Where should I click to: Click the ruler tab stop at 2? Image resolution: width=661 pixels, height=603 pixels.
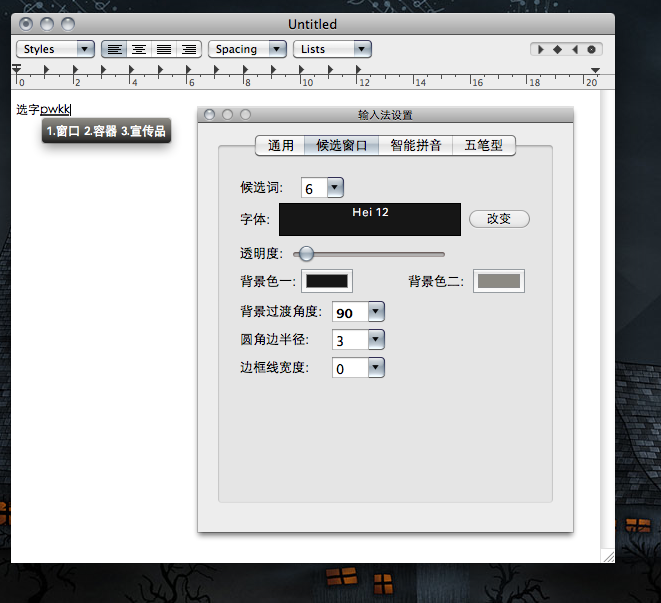[75, 70]
